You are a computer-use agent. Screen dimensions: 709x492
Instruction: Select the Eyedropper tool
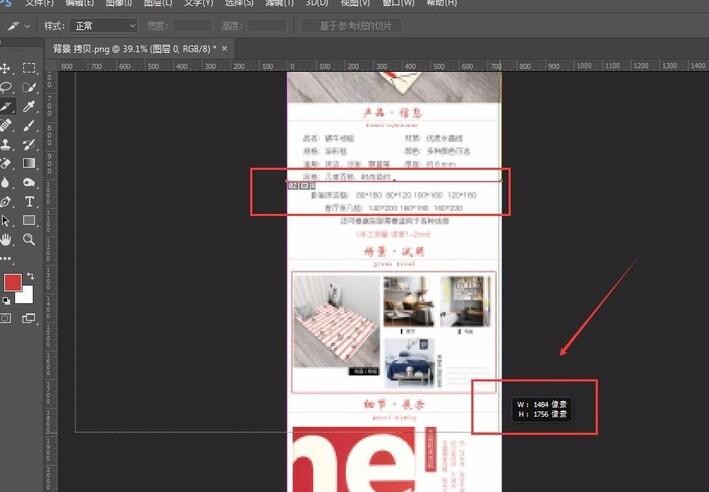pyautogui.click(x=29, y=106)
